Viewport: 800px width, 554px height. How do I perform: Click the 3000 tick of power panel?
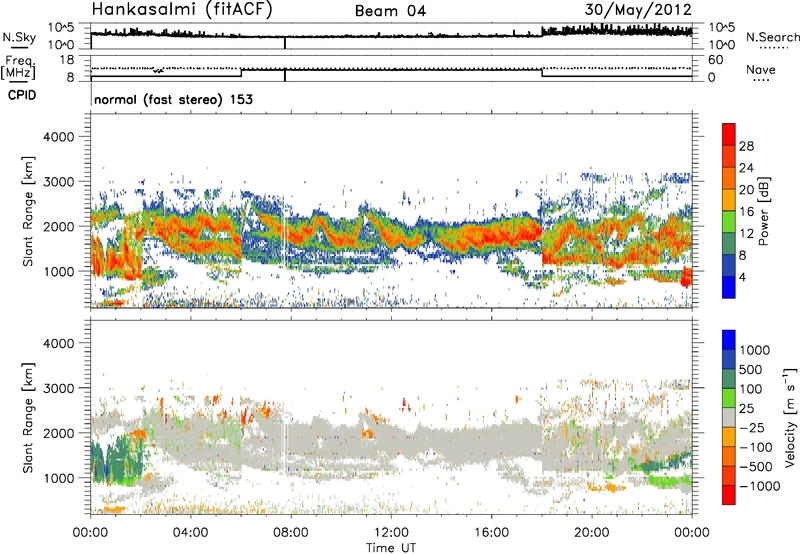[x=59, y=182]
